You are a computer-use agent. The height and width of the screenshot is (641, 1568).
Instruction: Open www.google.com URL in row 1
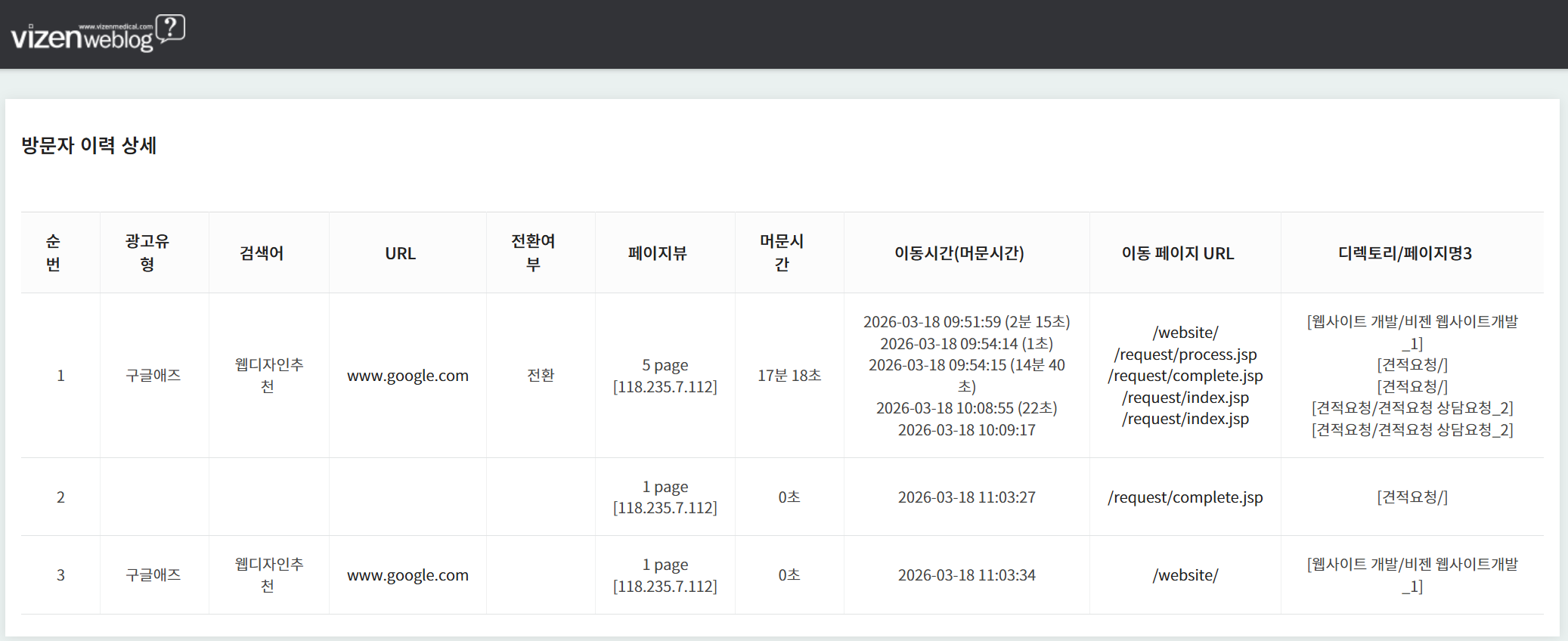(x=407, y=376)
